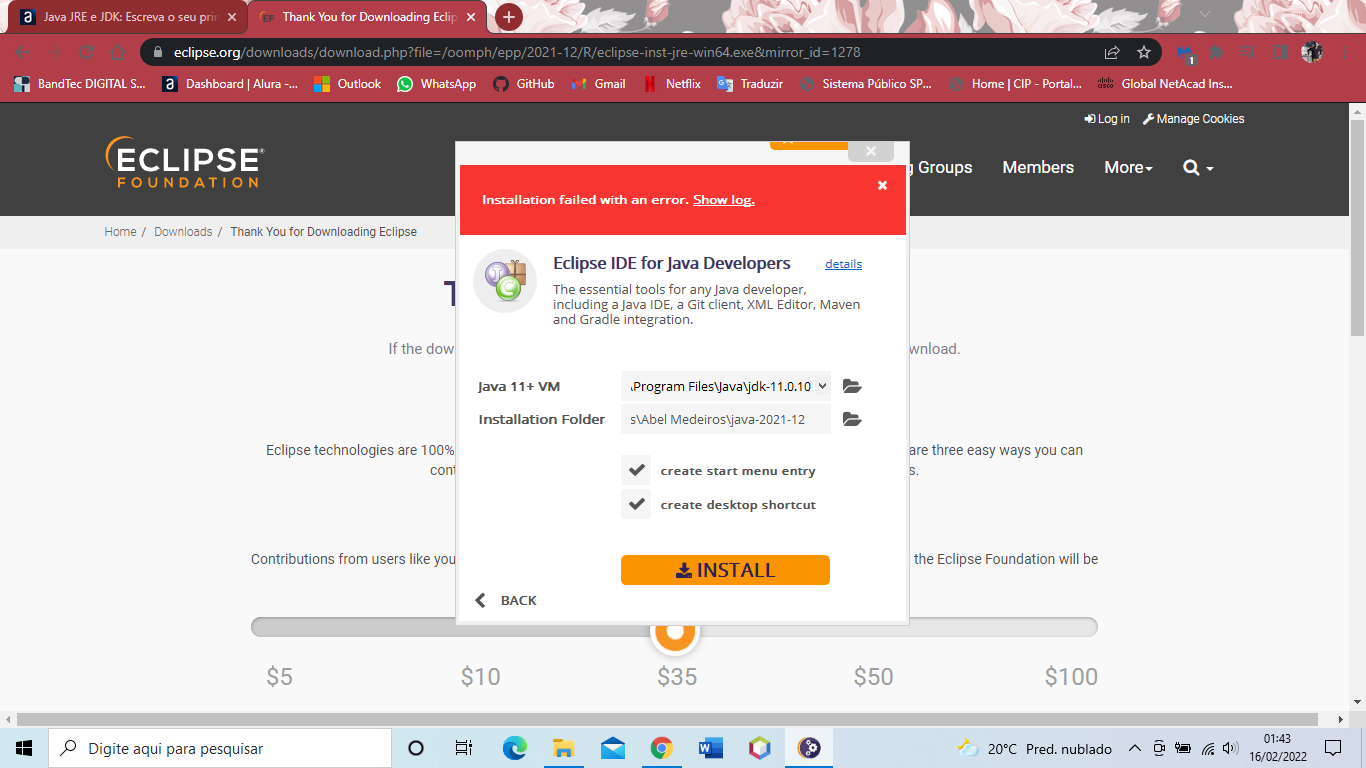Go to the Home breadcrumb
Screen dimensions: 1366x768
coord(120,232)
